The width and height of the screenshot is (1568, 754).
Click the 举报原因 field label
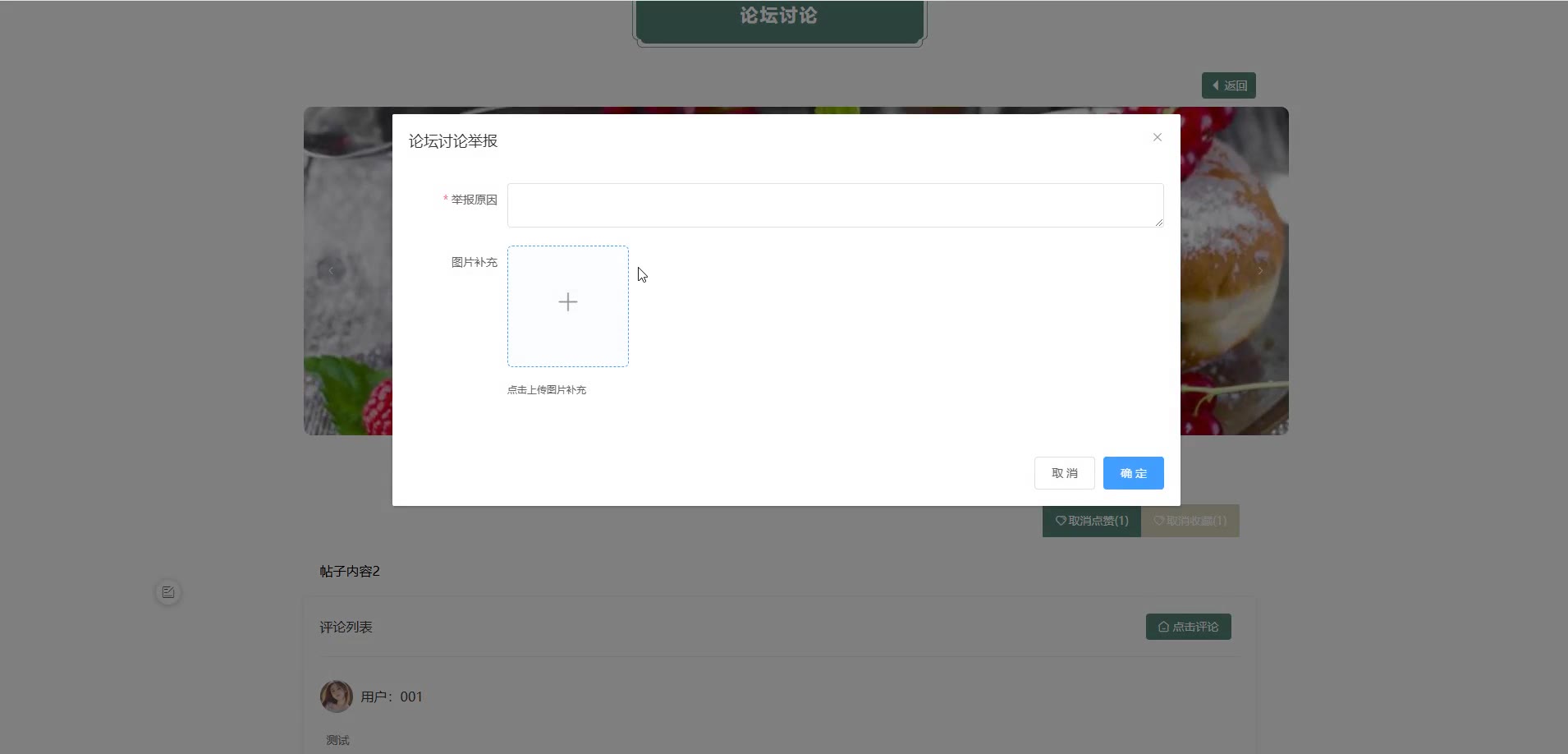coord(475,200)
